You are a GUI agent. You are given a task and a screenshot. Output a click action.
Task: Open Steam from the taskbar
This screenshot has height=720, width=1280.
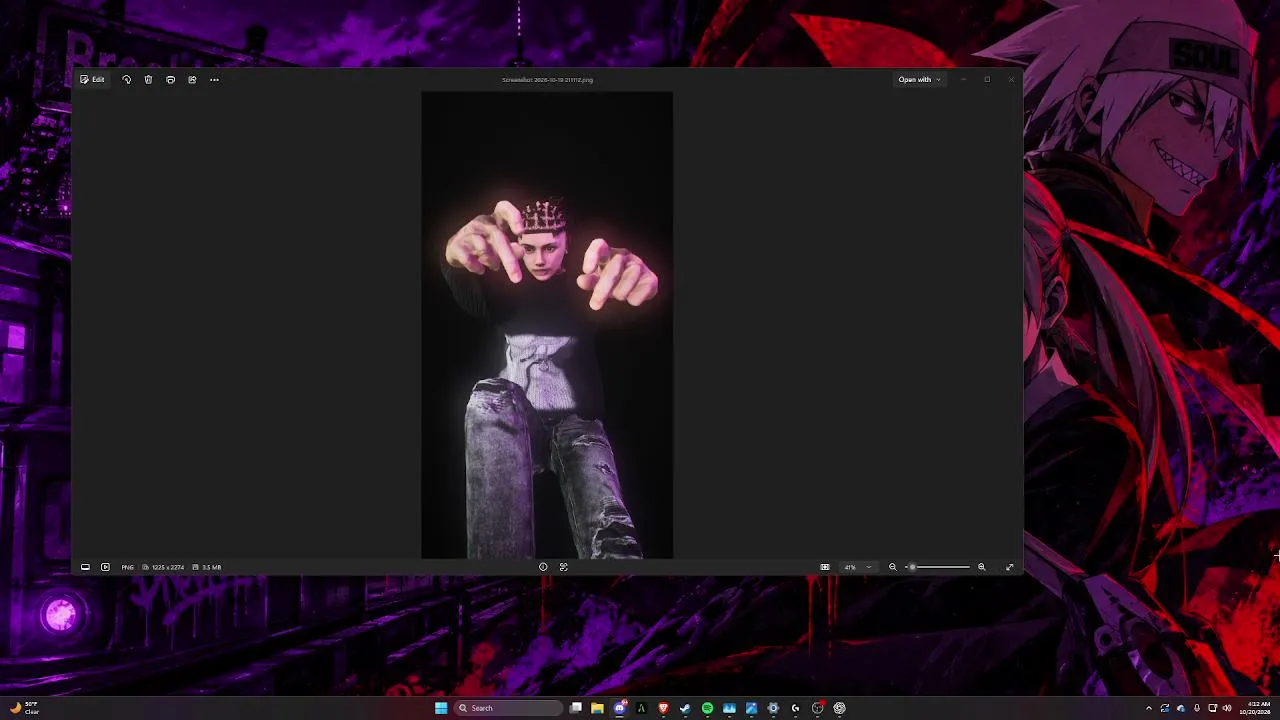click(x=685, y=708)
